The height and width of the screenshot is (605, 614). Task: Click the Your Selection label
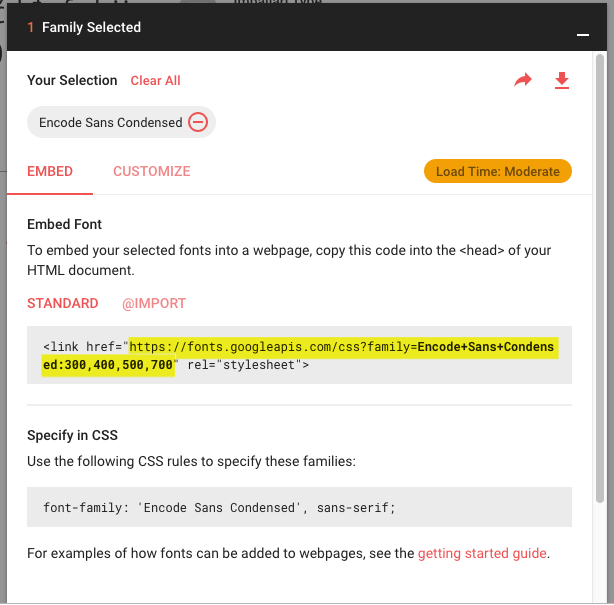[72, 80]
